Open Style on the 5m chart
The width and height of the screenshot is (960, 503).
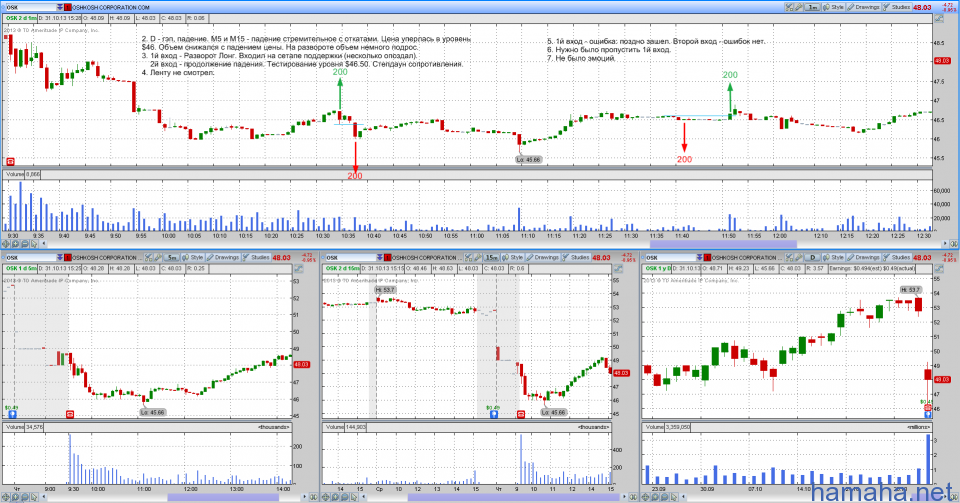point(192,258)
